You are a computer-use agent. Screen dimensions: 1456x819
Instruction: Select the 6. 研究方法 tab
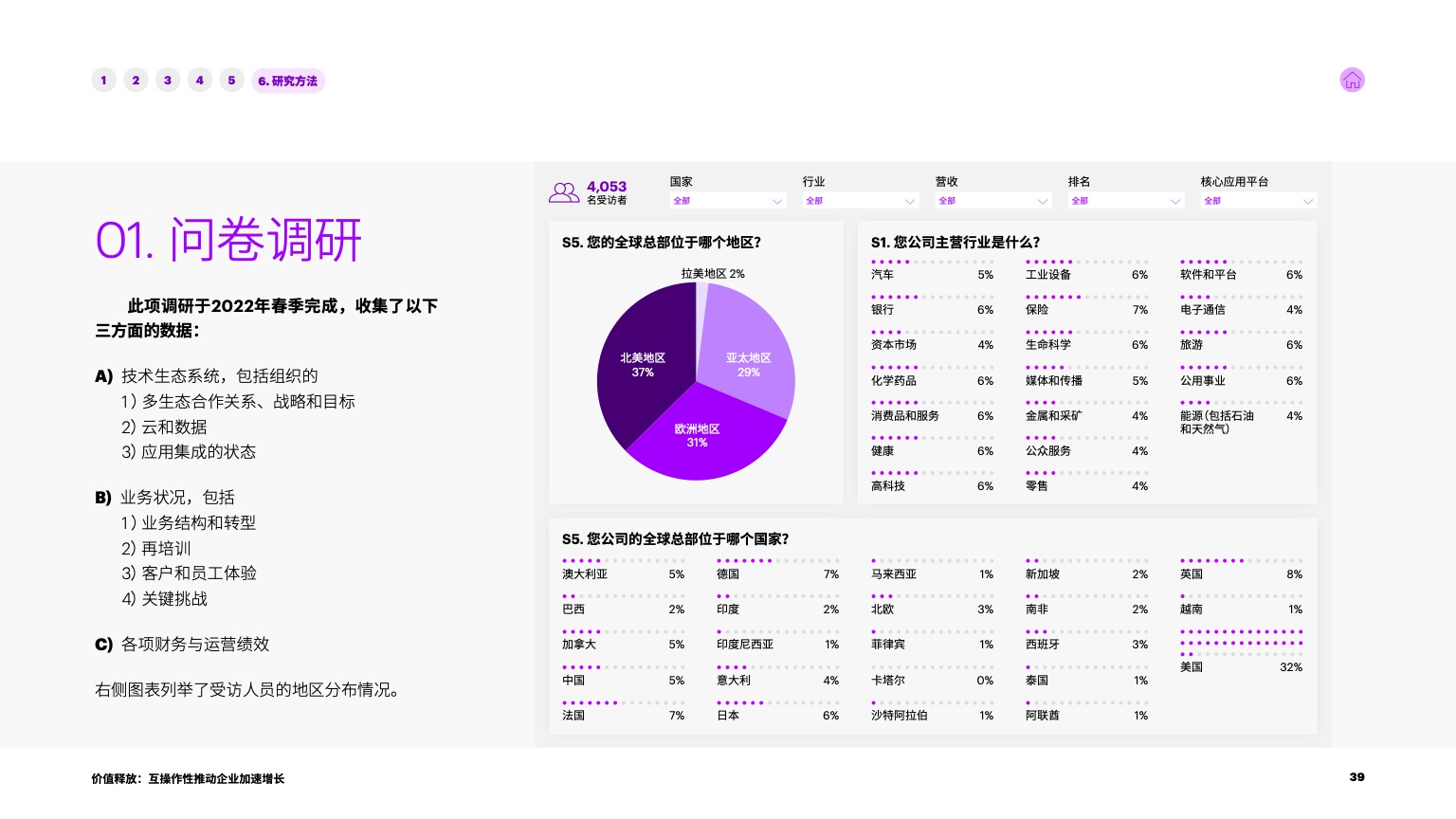pos(287,82)
